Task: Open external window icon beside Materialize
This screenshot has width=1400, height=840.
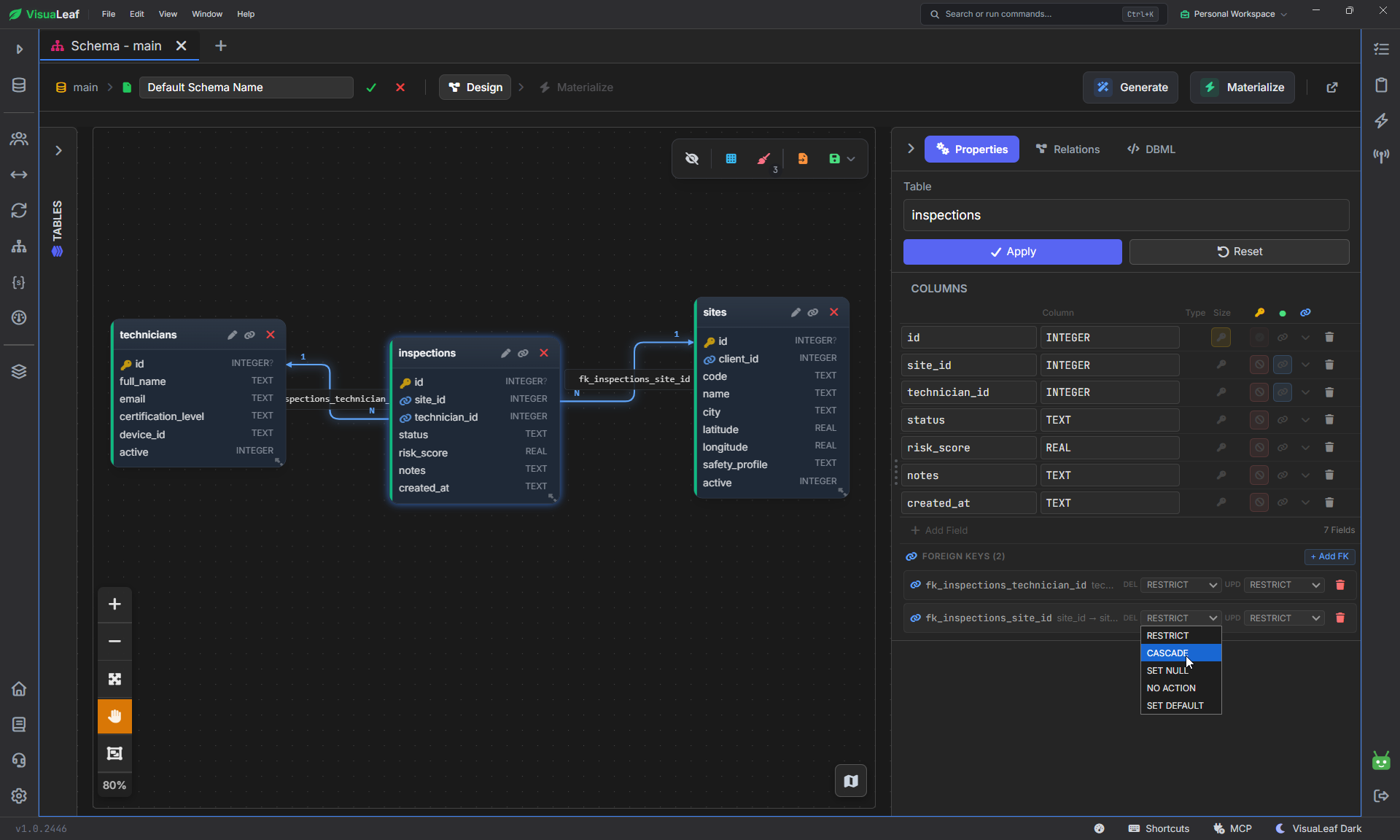Action: 1332,87
